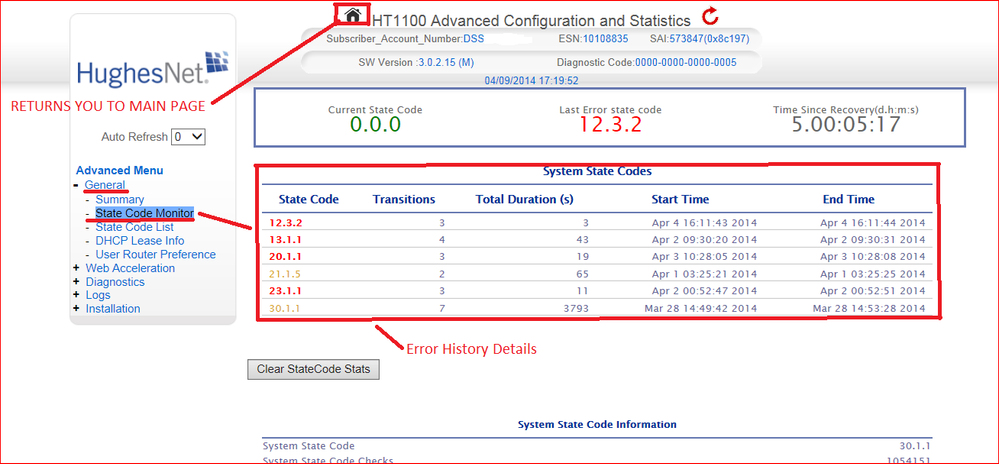Open DHCP Lease Info page

coord(140,241)
